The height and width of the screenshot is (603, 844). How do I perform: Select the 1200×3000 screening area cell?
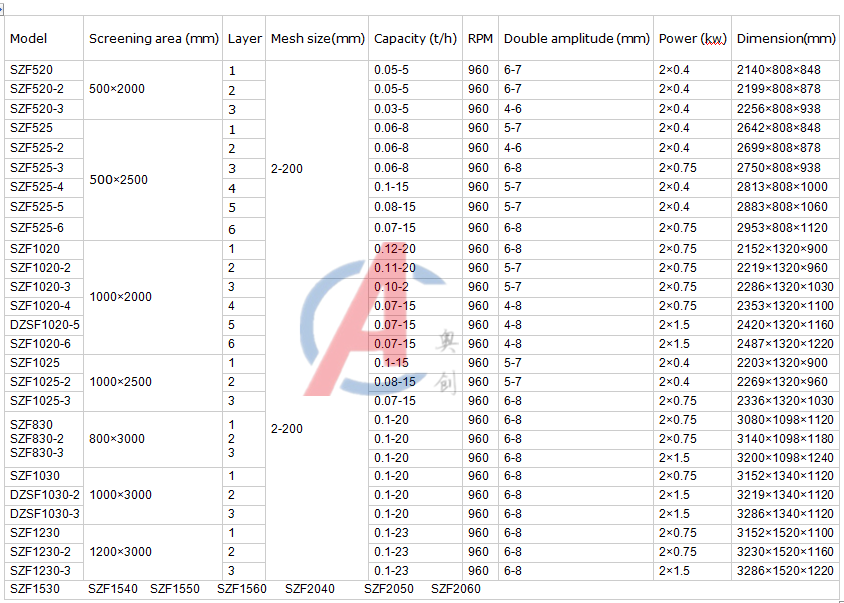click(121, 552)
